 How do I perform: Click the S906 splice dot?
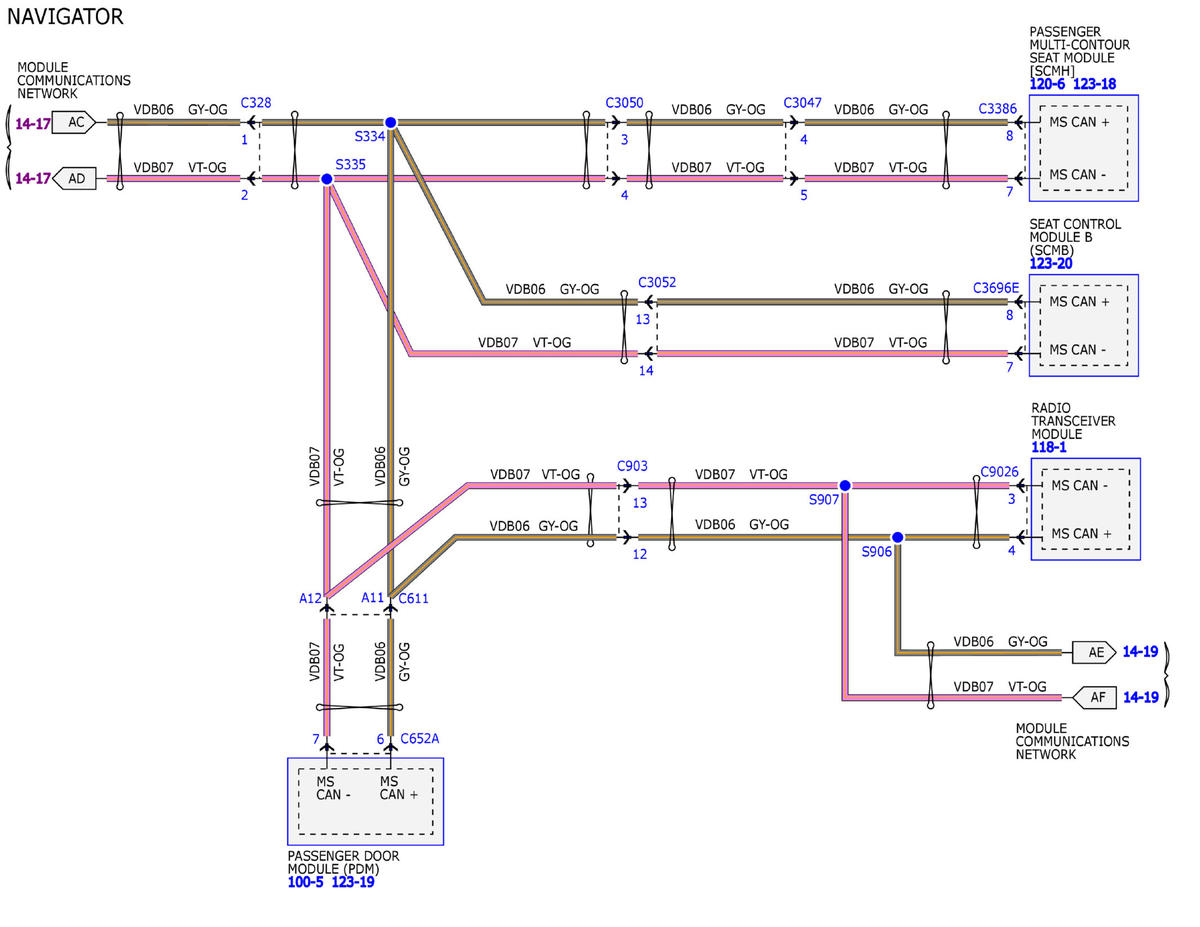click(x=898, y=537)
